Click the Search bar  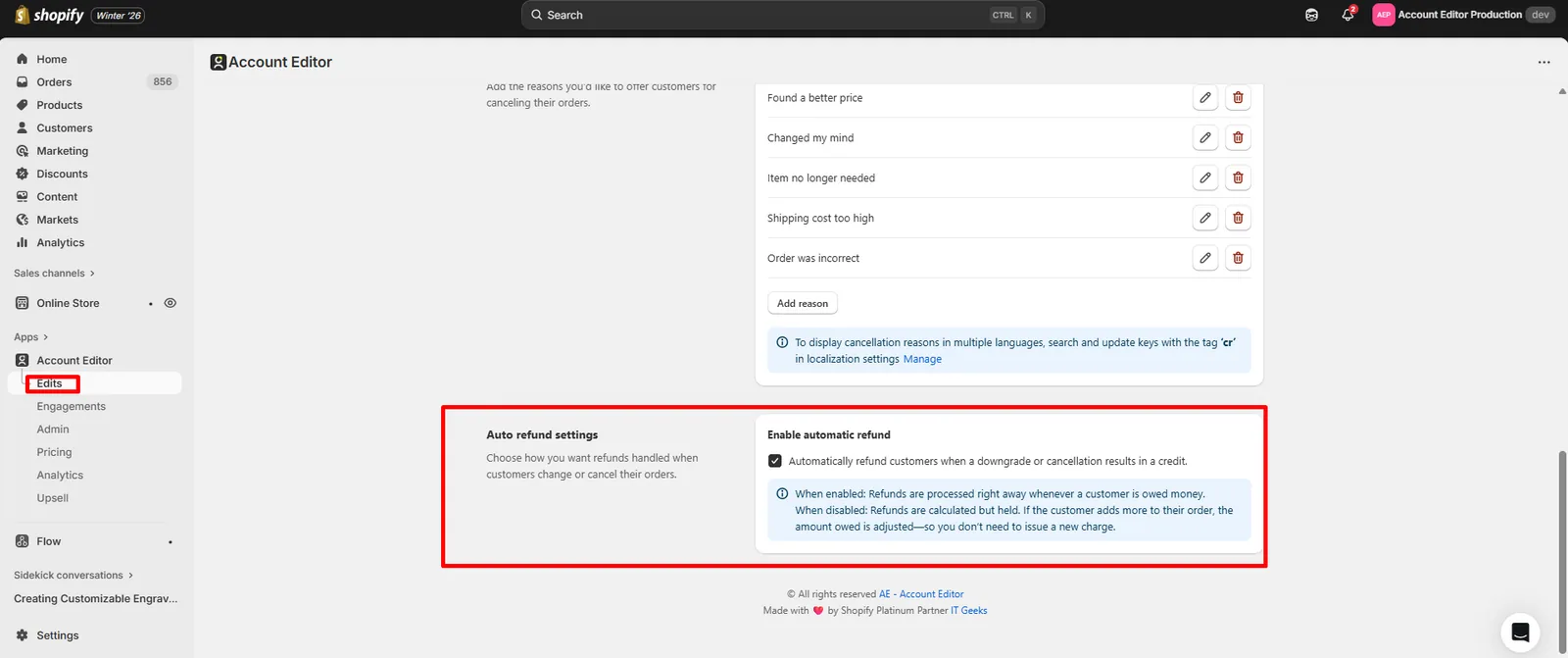[783, 15]
